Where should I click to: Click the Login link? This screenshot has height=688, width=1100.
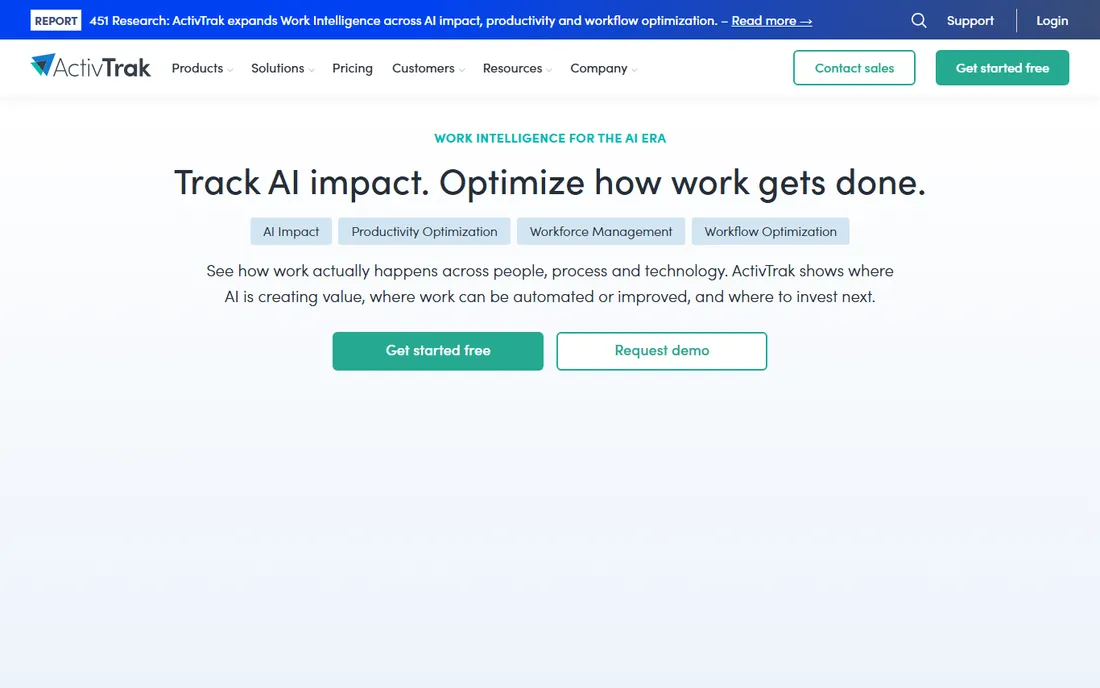[1052, 20]
